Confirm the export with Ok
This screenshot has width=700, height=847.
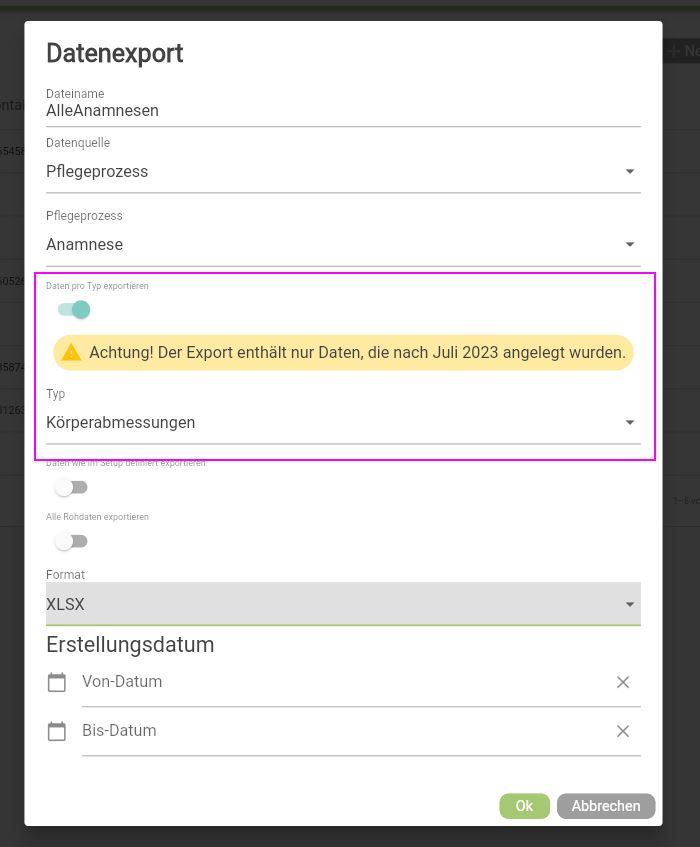pos(524,806)
